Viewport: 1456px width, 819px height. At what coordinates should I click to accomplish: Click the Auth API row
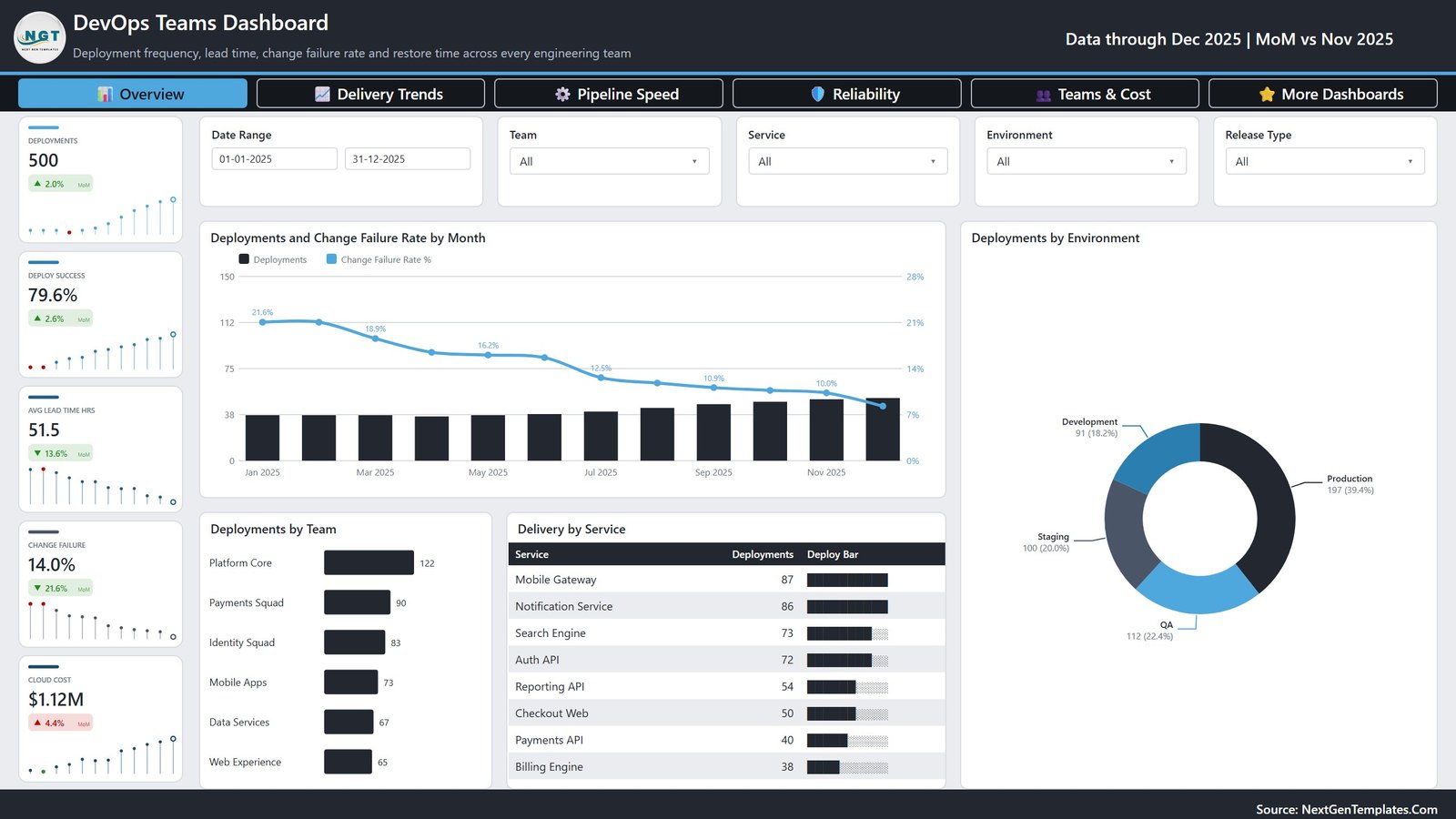point(726,660)
